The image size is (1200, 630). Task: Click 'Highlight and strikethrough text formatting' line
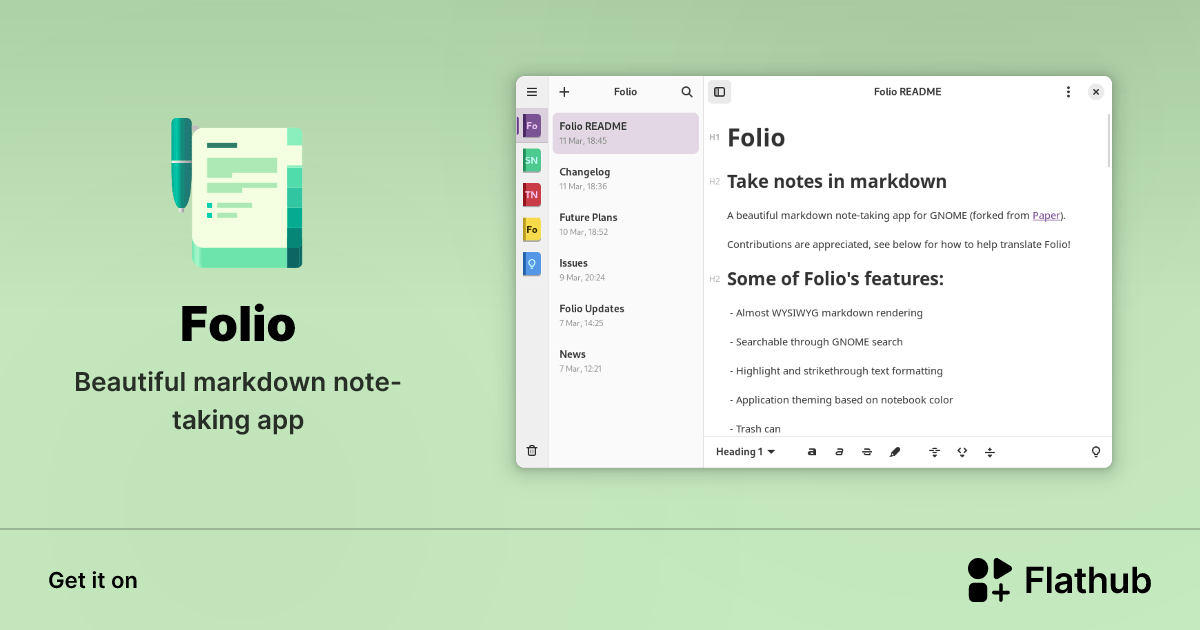[x=836, y=371]
